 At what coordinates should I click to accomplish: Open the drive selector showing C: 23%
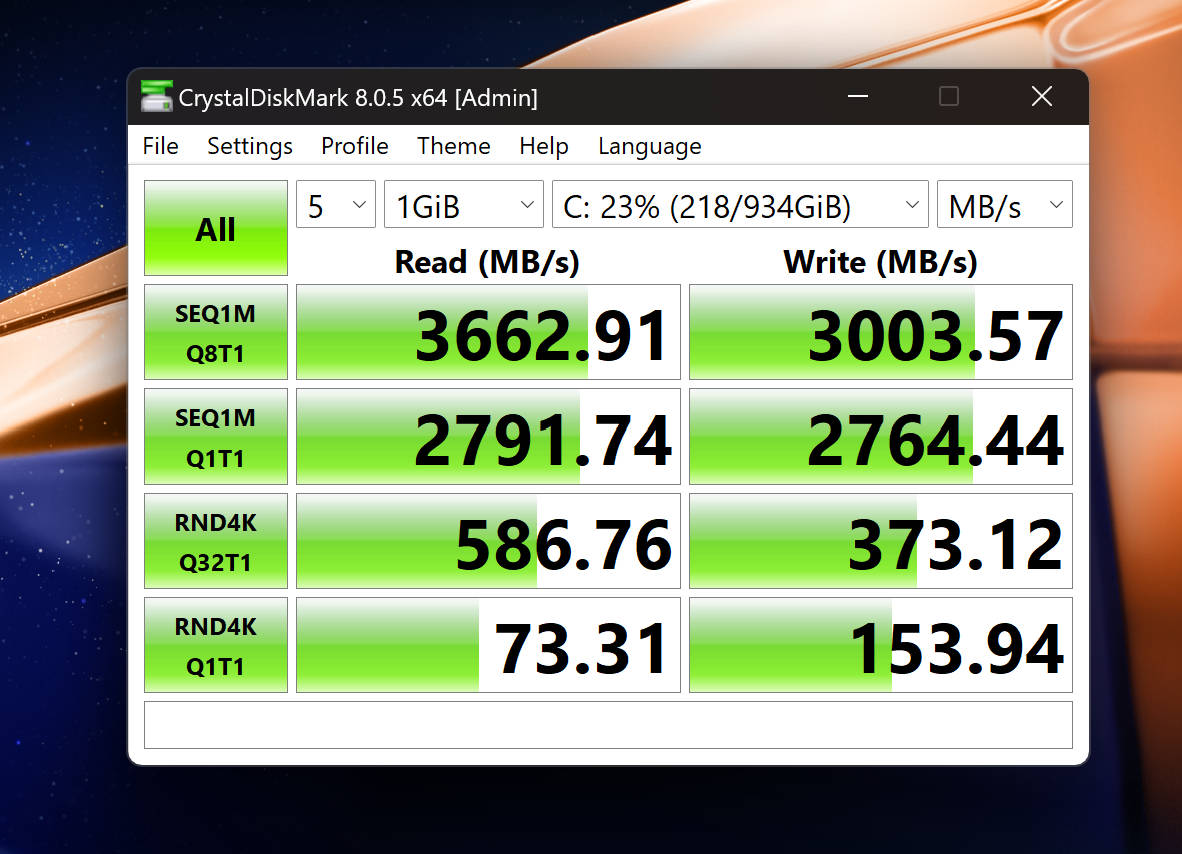pos(740,204)
